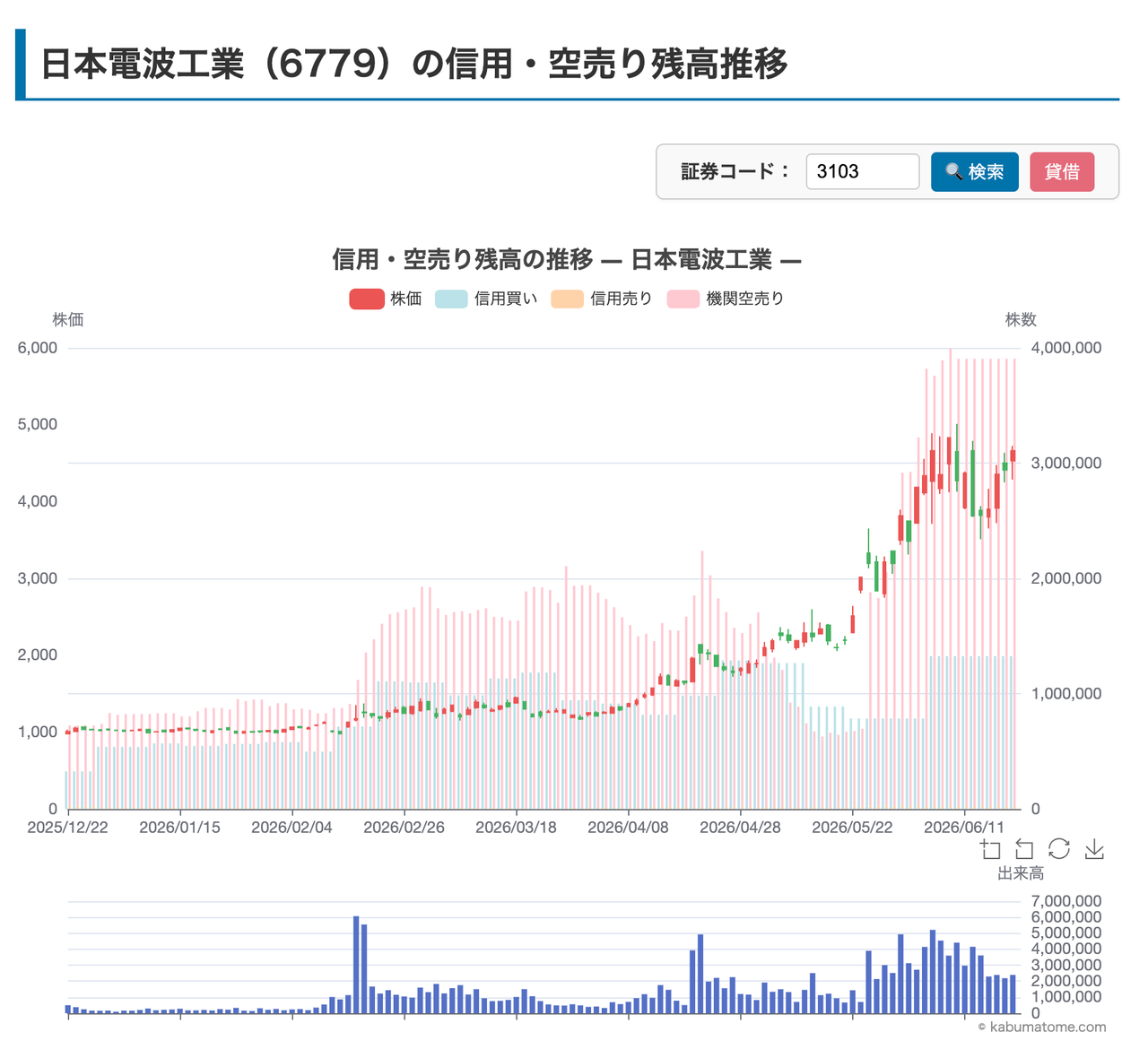Click the 出来高 volume axis title

click(x=1021, y=873)
